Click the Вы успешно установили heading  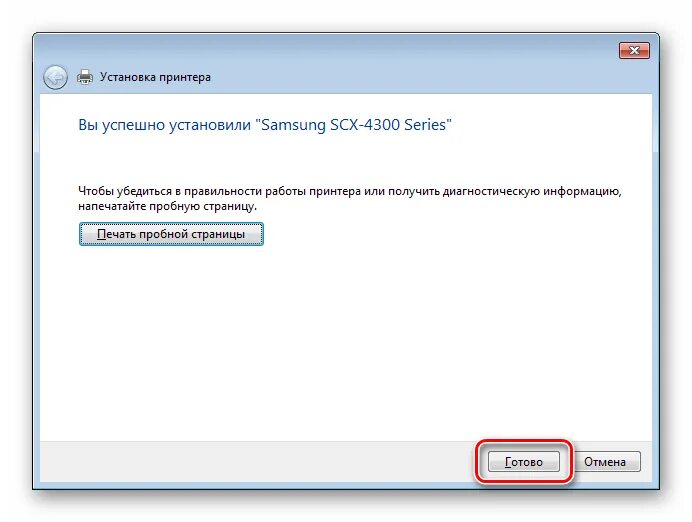pos(165,125)
